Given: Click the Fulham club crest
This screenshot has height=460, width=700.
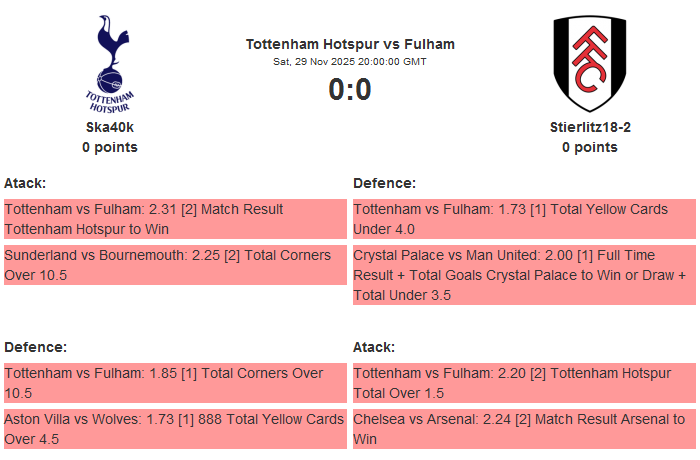Looking at the screenshot, I should pos(589,63).
